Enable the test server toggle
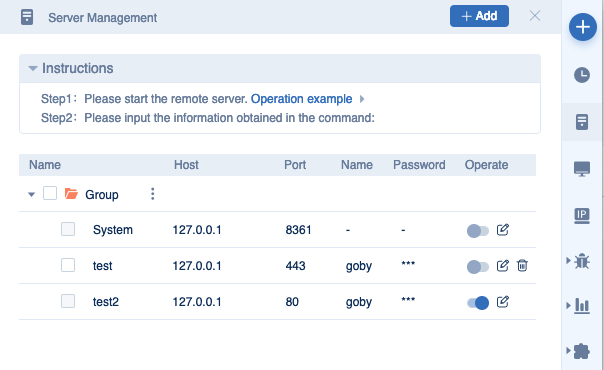Viewport: 604px width, 370px height. (478, 266)
